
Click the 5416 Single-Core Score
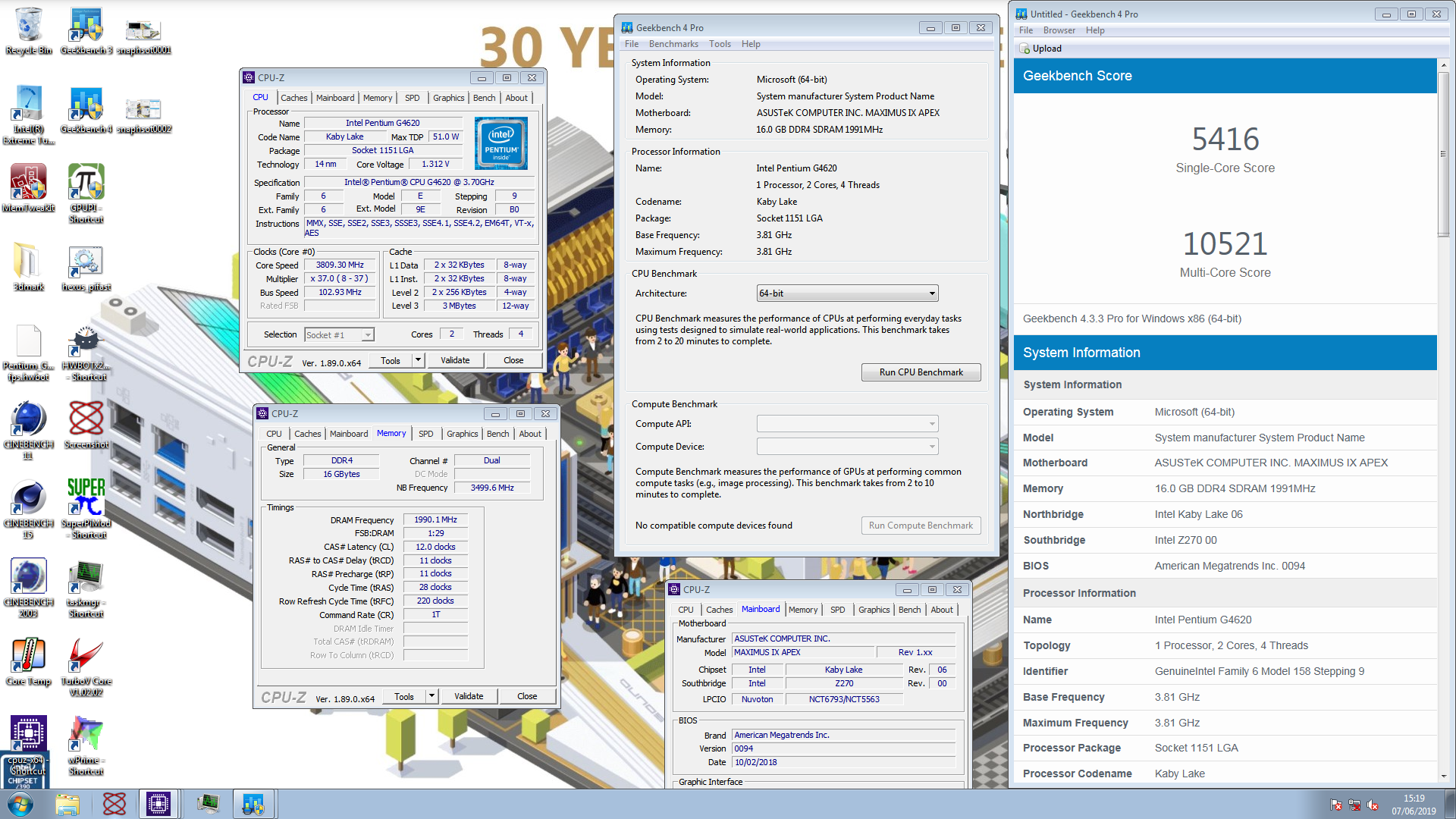[x=1225, y=140]
